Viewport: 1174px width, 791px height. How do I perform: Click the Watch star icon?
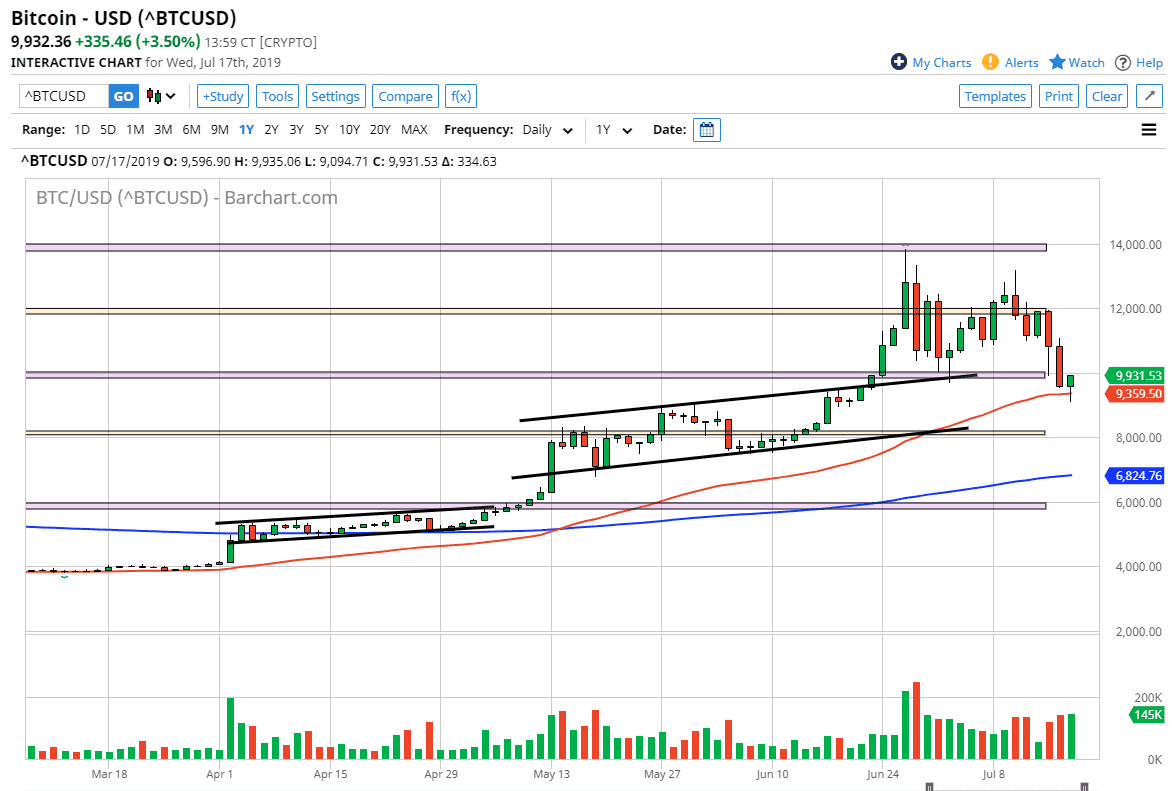point(1058,62)
